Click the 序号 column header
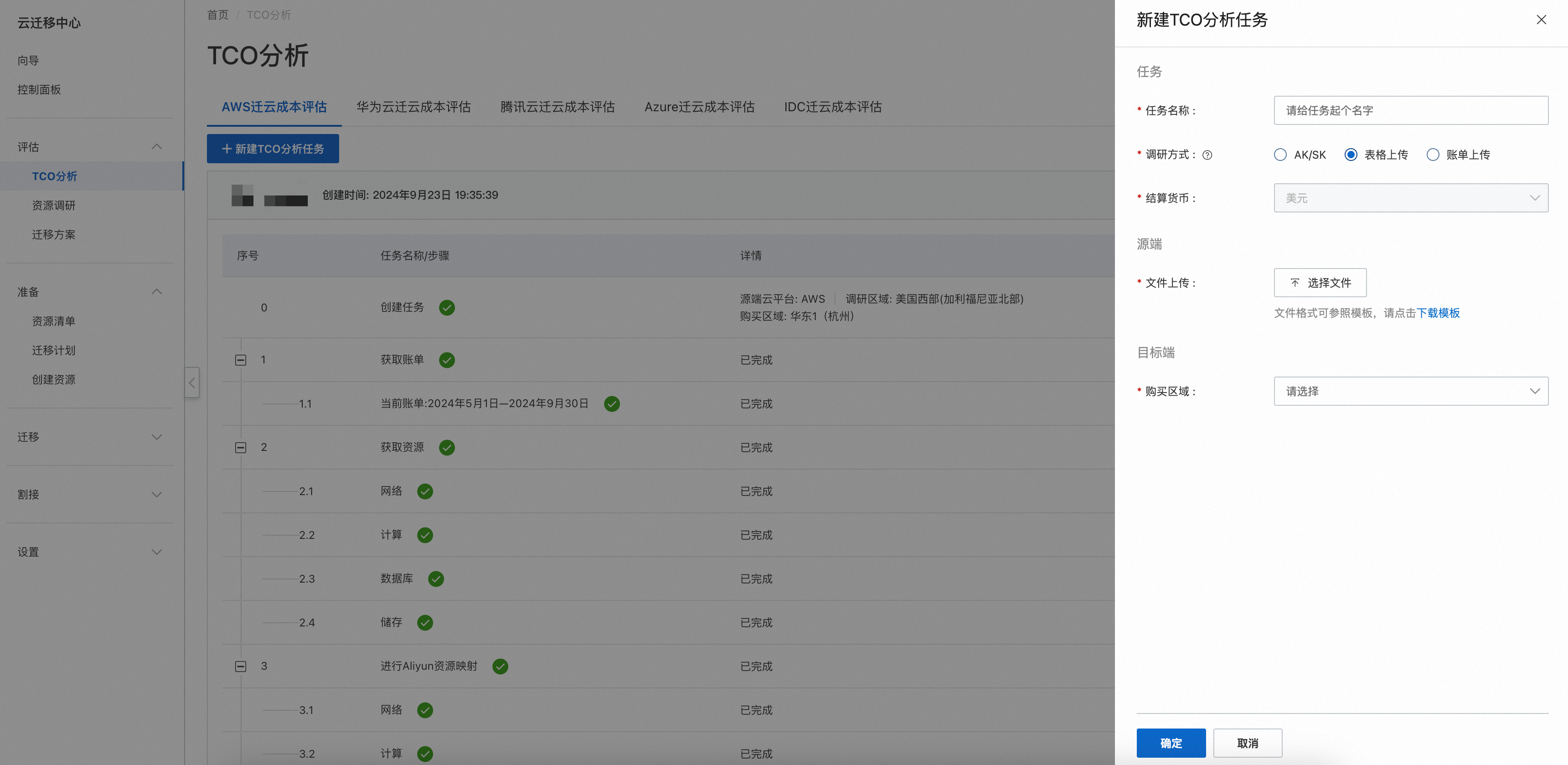The width and height of the screenshot is (1568, 765). coord(247,256)
